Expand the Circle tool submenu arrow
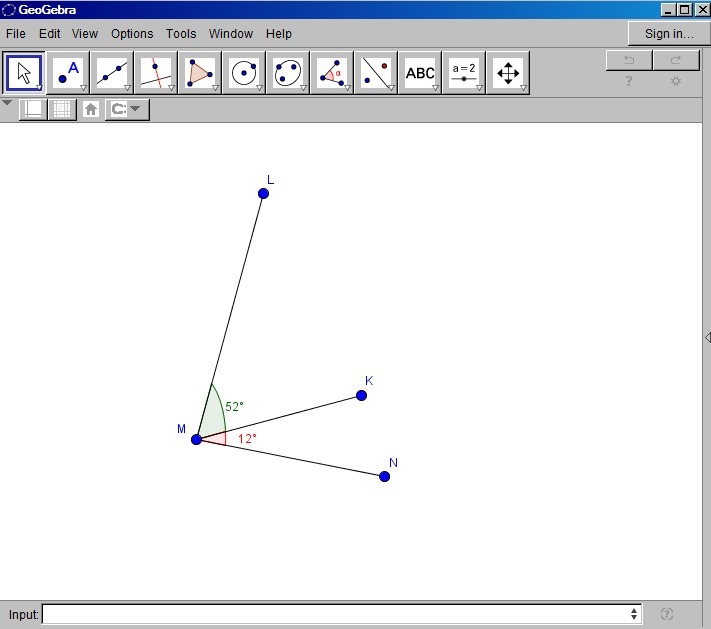 [x=259, y=88]
